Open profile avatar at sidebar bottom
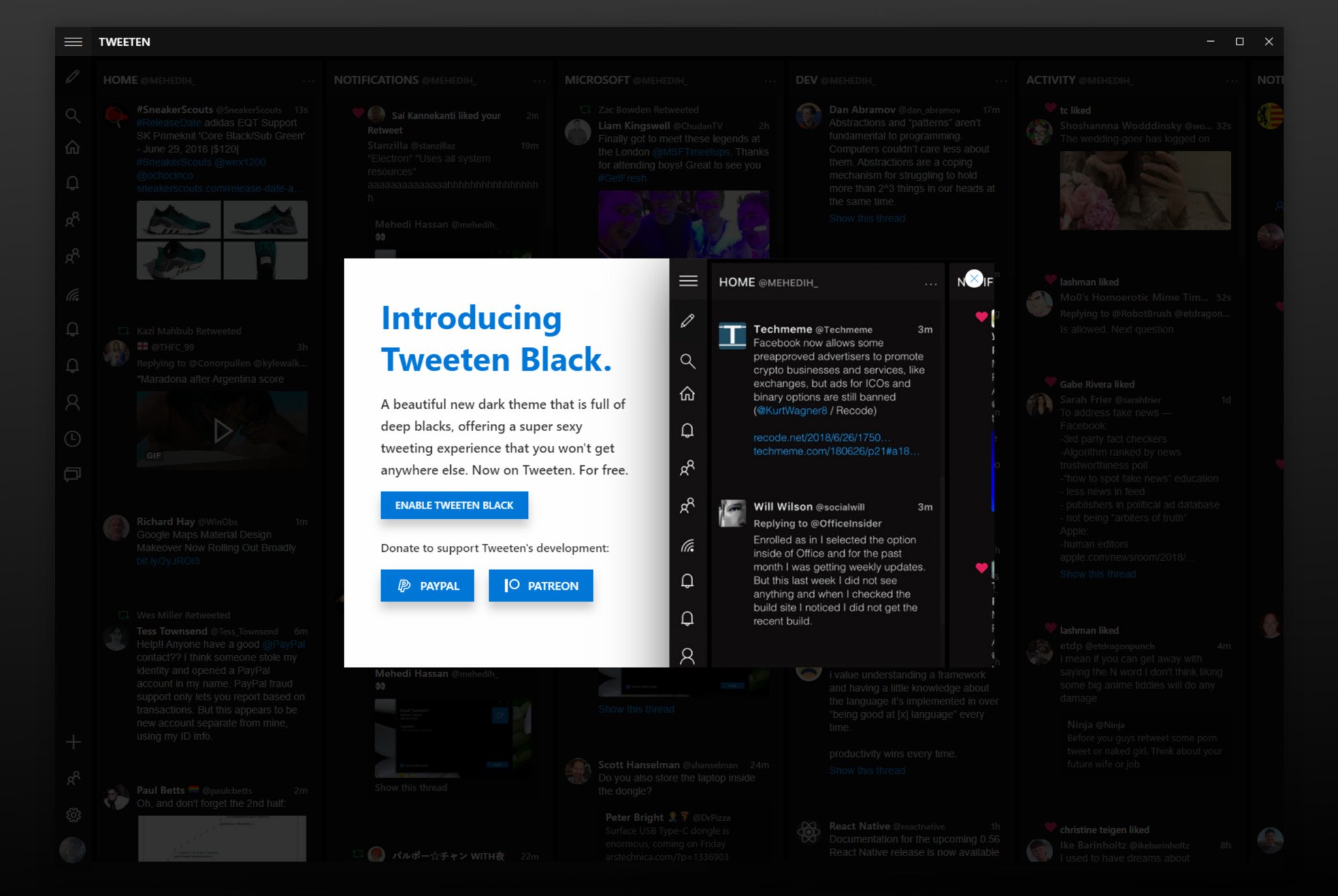The image size is (1338, 896). point(73,850)
